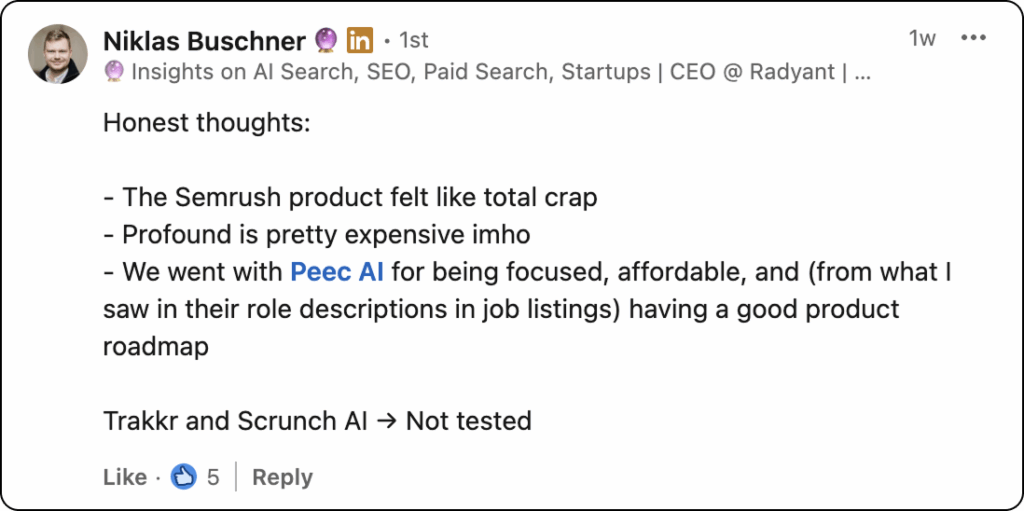Image resolution: width=1024 pixels, height=511 pixels.
Task: Click the Trakkr and Scrunch AI text
Action: (235, 421)
